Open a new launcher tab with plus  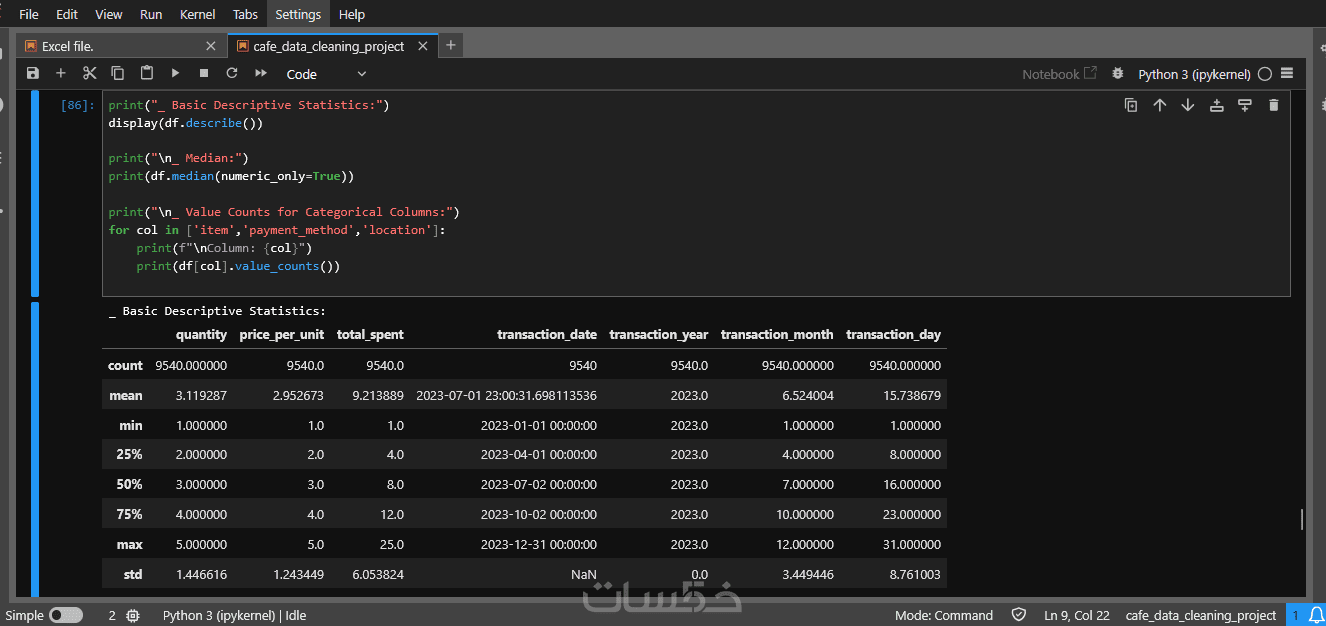pos(450,45)
